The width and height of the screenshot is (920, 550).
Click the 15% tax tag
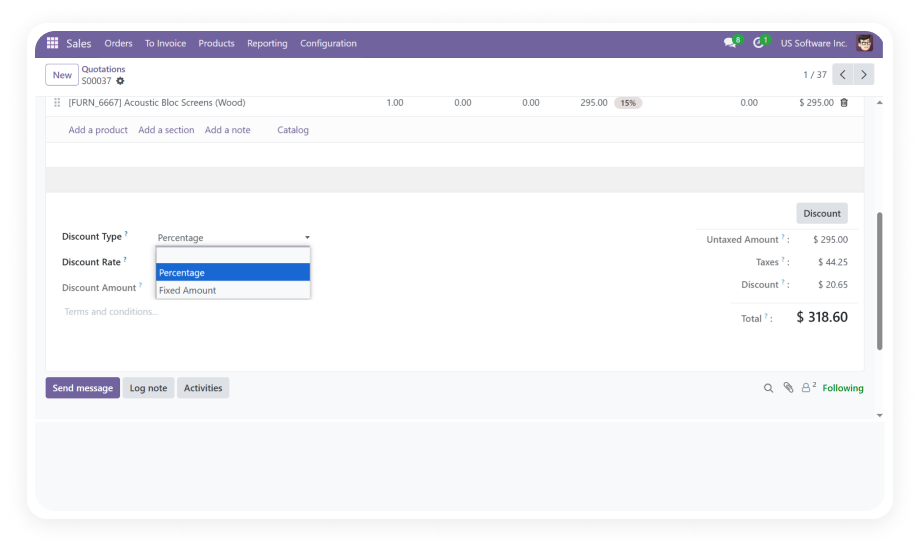[628, 103]
